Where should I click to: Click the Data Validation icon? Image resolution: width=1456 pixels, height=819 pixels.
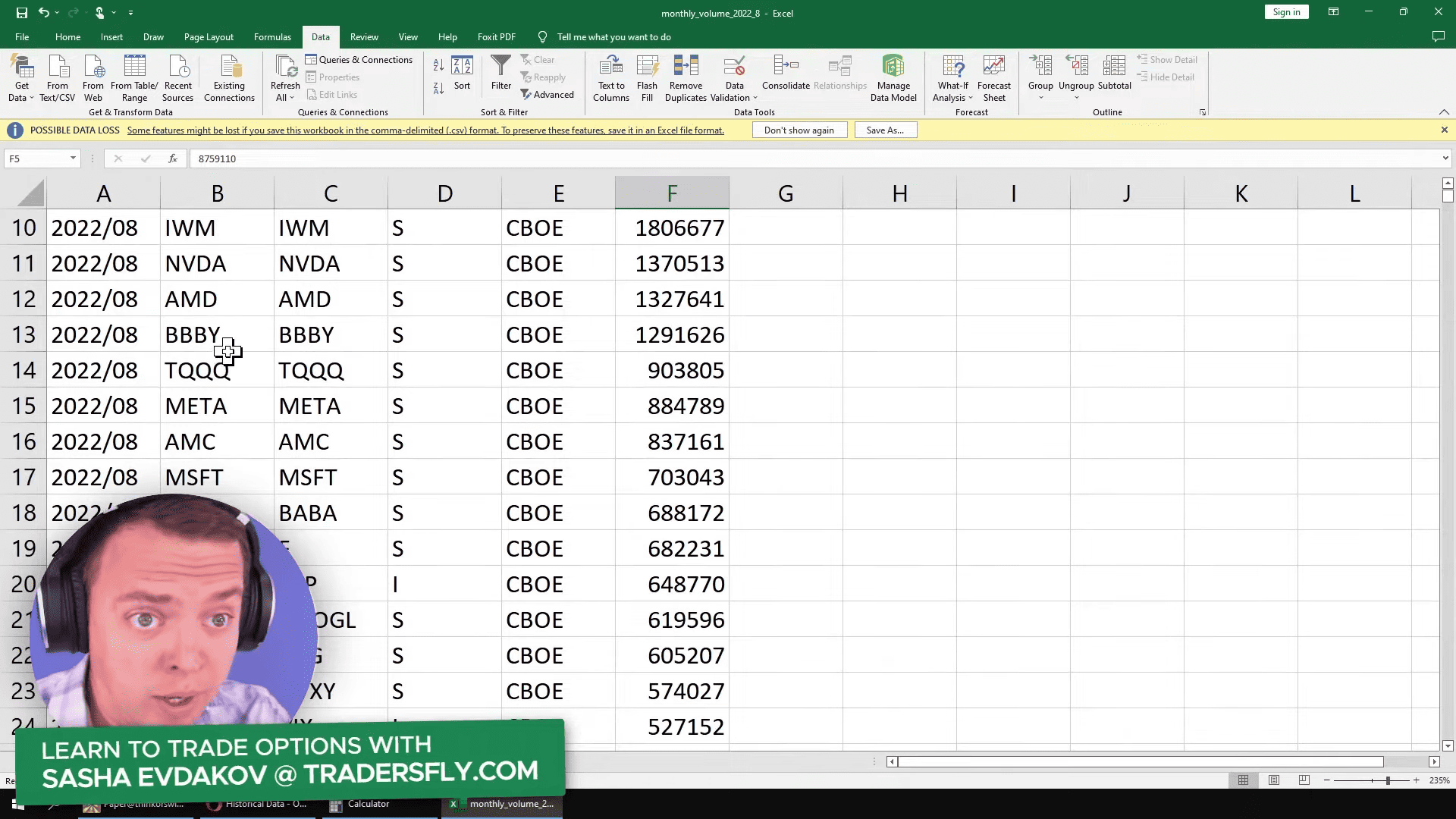tap(734, 67)
